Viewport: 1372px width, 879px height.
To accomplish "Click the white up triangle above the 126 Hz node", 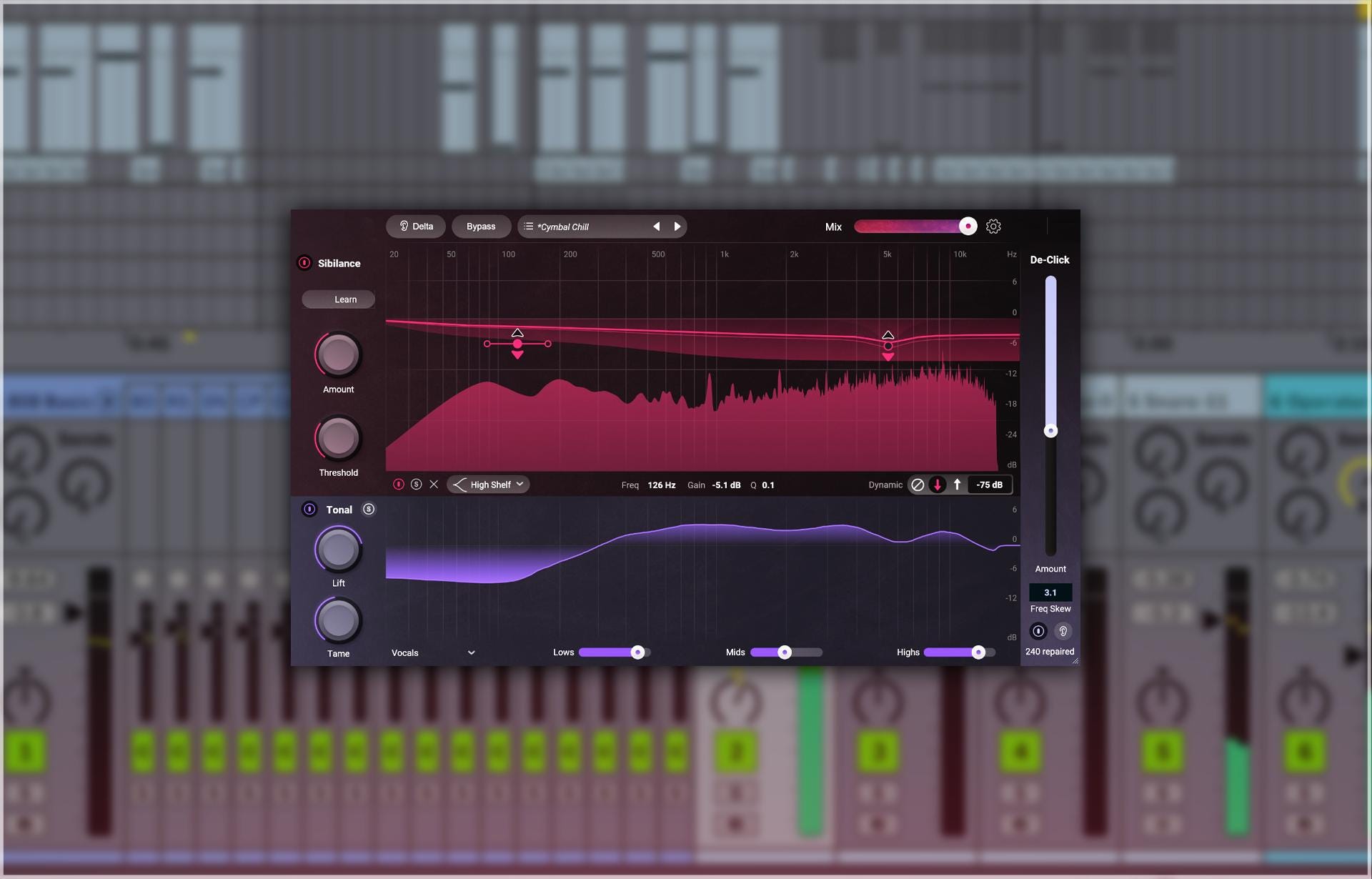I will 517,333.
